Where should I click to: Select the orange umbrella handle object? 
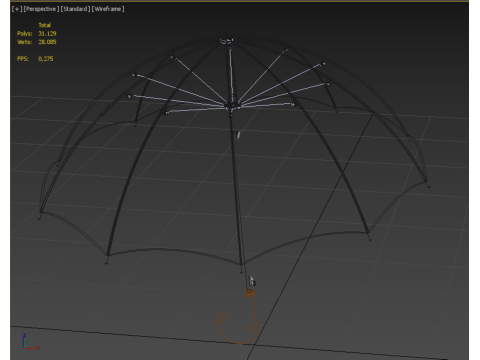(237, 317)
